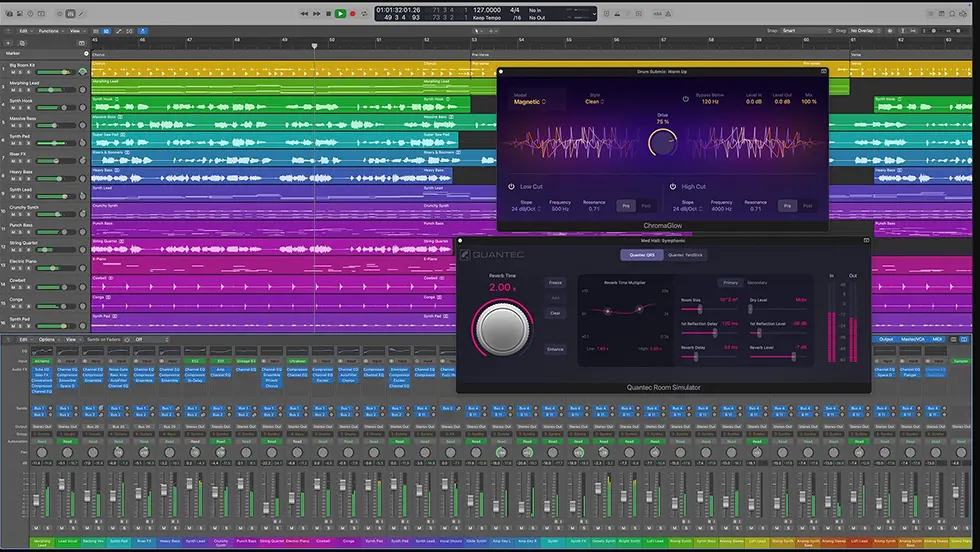Image resolution: width=980 pixels, height=552 pixels.
Task: Open the Editors pencil button
Action: tap(81, 14)
